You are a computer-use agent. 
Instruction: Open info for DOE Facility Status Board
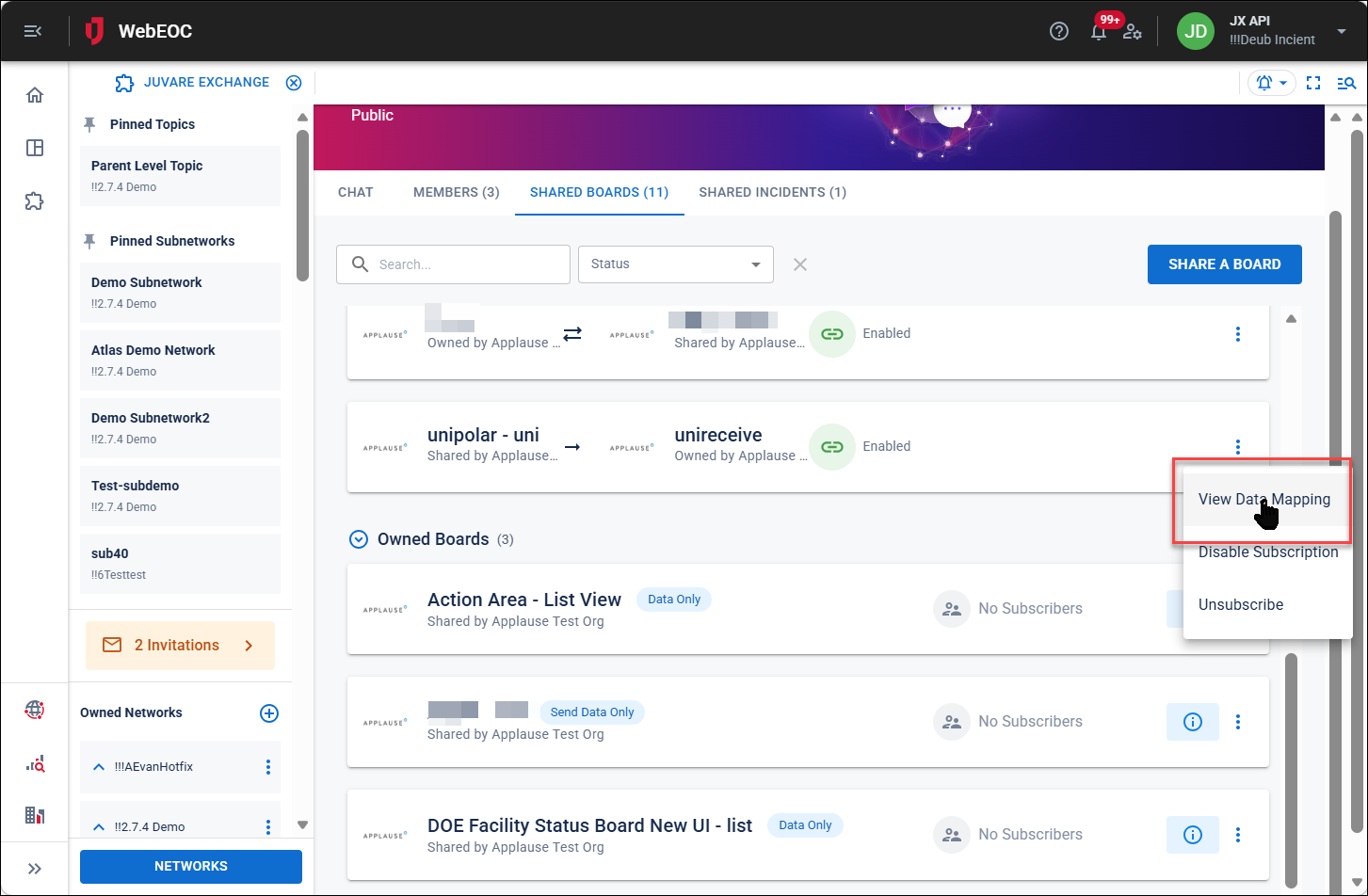[1193, 835]
